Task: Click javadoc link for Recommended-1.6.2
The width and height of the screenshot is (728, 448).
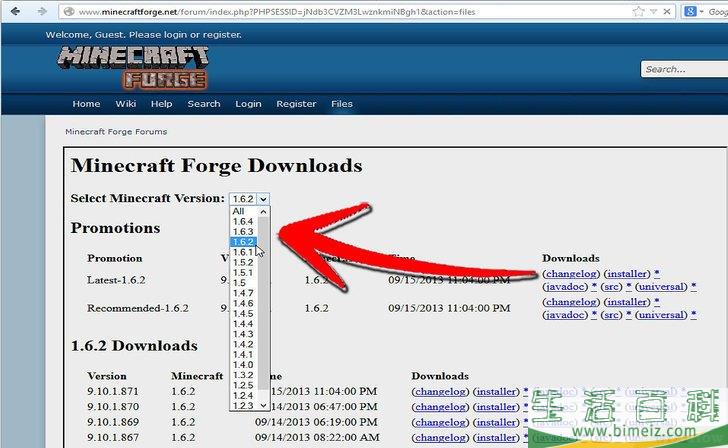Action: [565, 315]
